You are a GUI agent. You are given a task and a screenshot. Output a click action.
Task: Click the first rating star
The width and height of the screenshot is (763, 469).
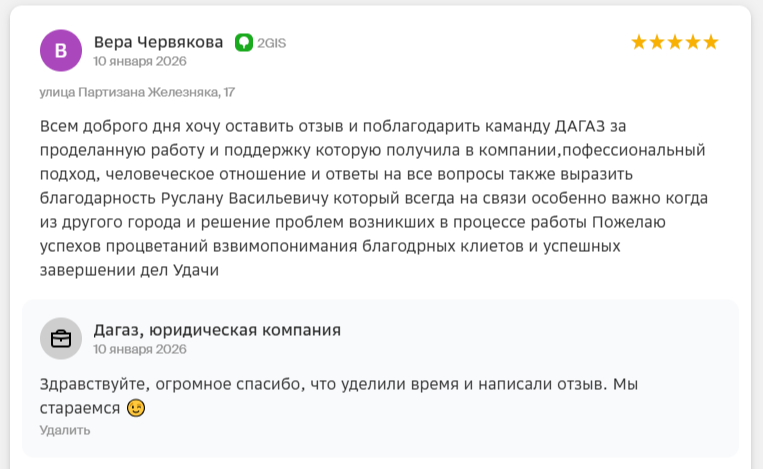click(639, 42)
